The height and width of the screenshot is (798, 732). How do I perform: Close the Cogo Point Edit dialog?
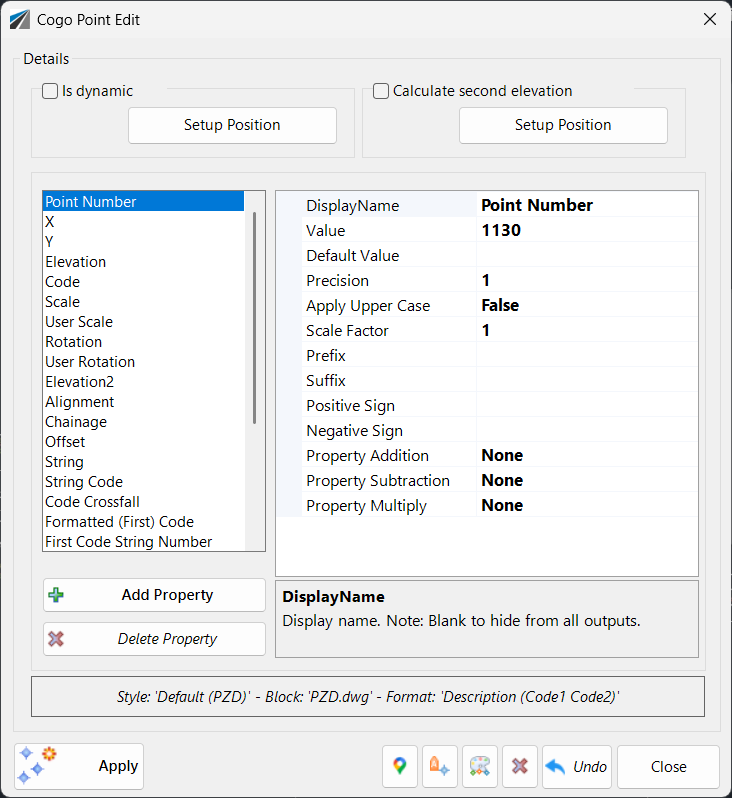[668, 767]
